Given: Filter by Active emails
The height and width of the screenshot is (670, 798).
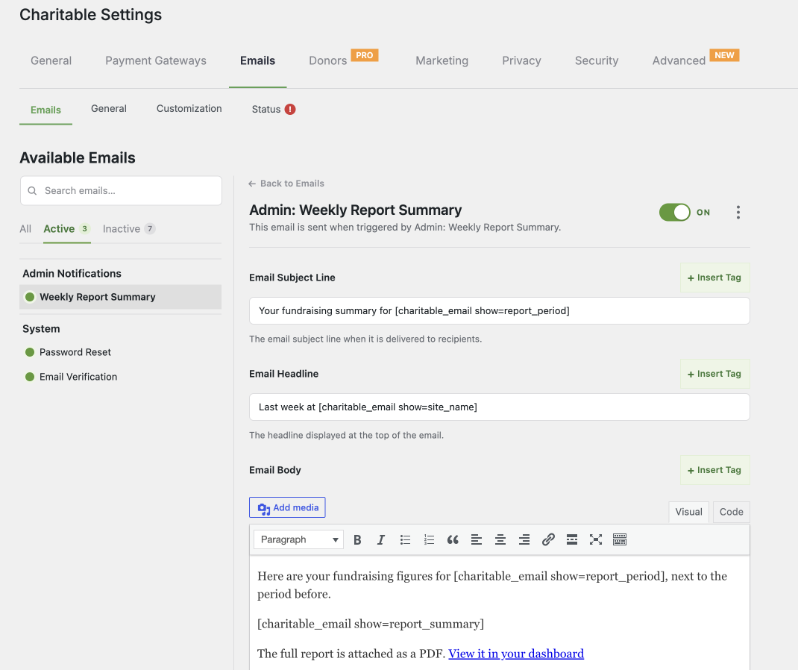Looking at the screenshot, I should click(67, 229).
